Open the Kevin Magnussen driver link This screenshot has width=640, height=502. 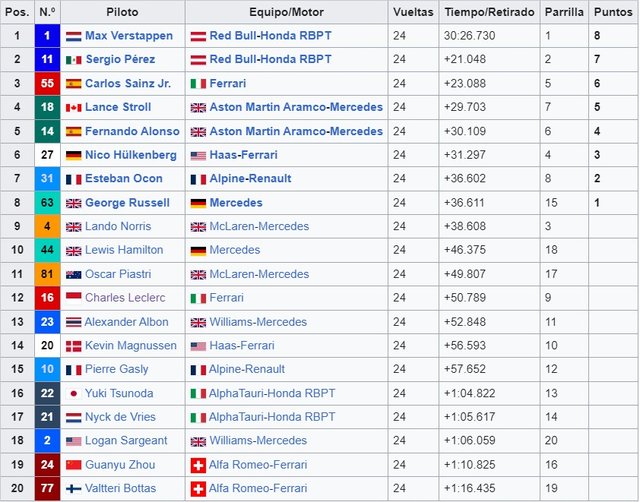pos(131,346)
